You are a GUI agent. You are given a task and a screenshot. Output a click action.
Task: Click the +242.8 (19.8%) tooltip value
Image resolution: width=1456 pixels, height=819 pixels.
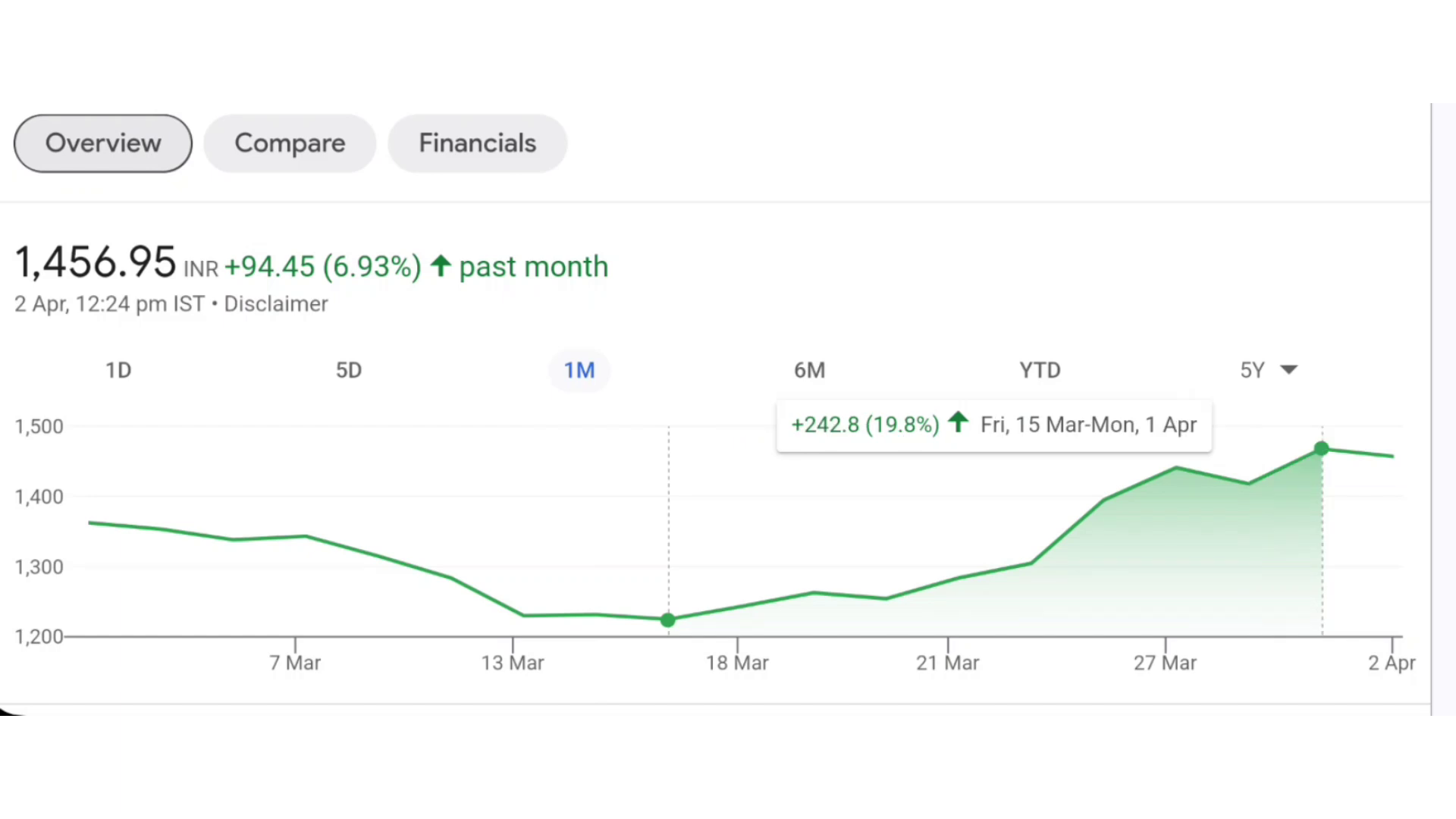point(865,425)
